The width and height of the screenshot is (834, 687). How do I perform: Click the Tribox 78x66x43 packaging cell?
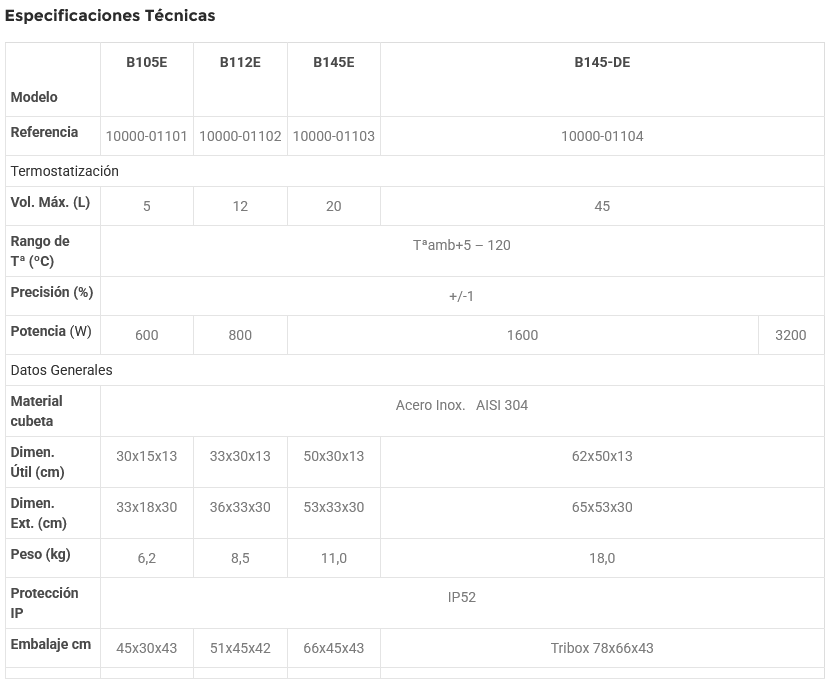point(602,648)
